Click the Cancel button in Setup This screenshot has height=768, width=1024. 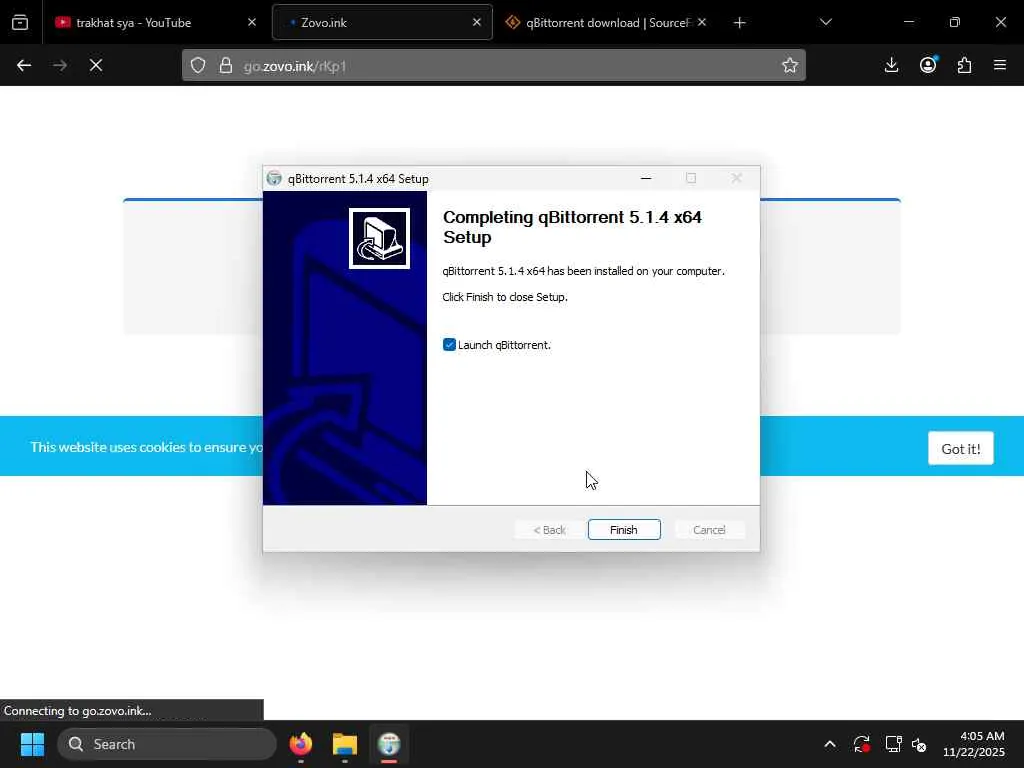709,530
